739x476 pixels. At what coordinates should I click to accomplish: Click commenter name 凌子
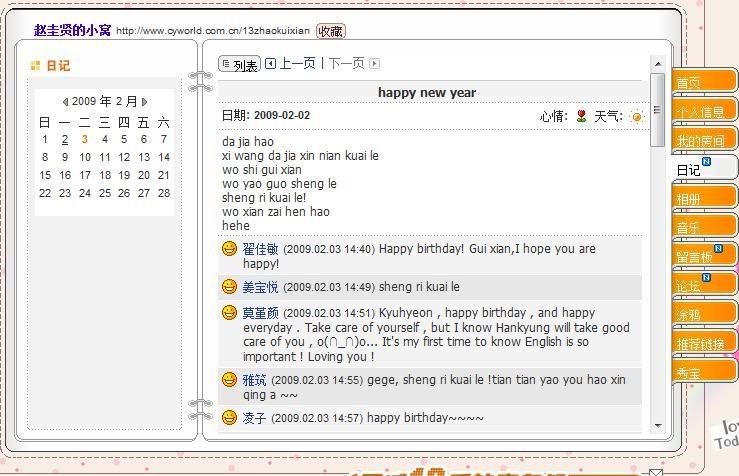click(255, 418)
